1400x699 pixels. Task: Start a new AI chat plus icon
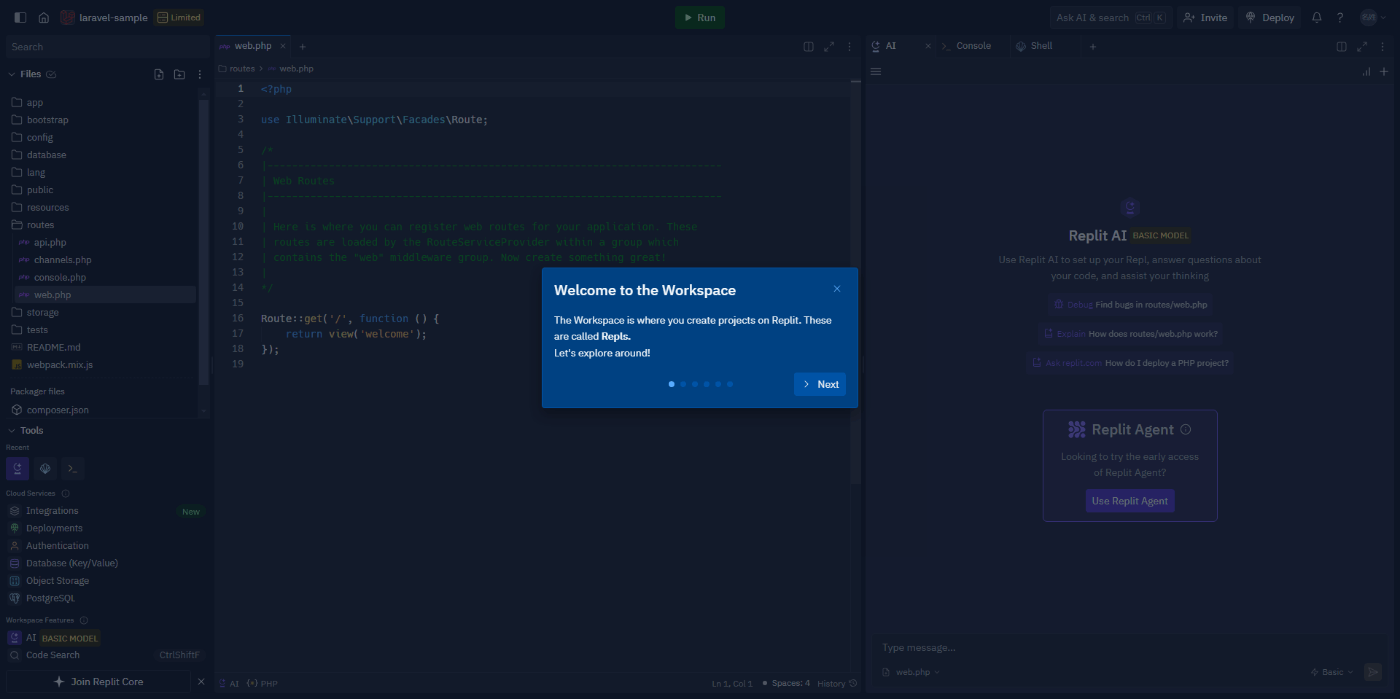[1384, 72]
